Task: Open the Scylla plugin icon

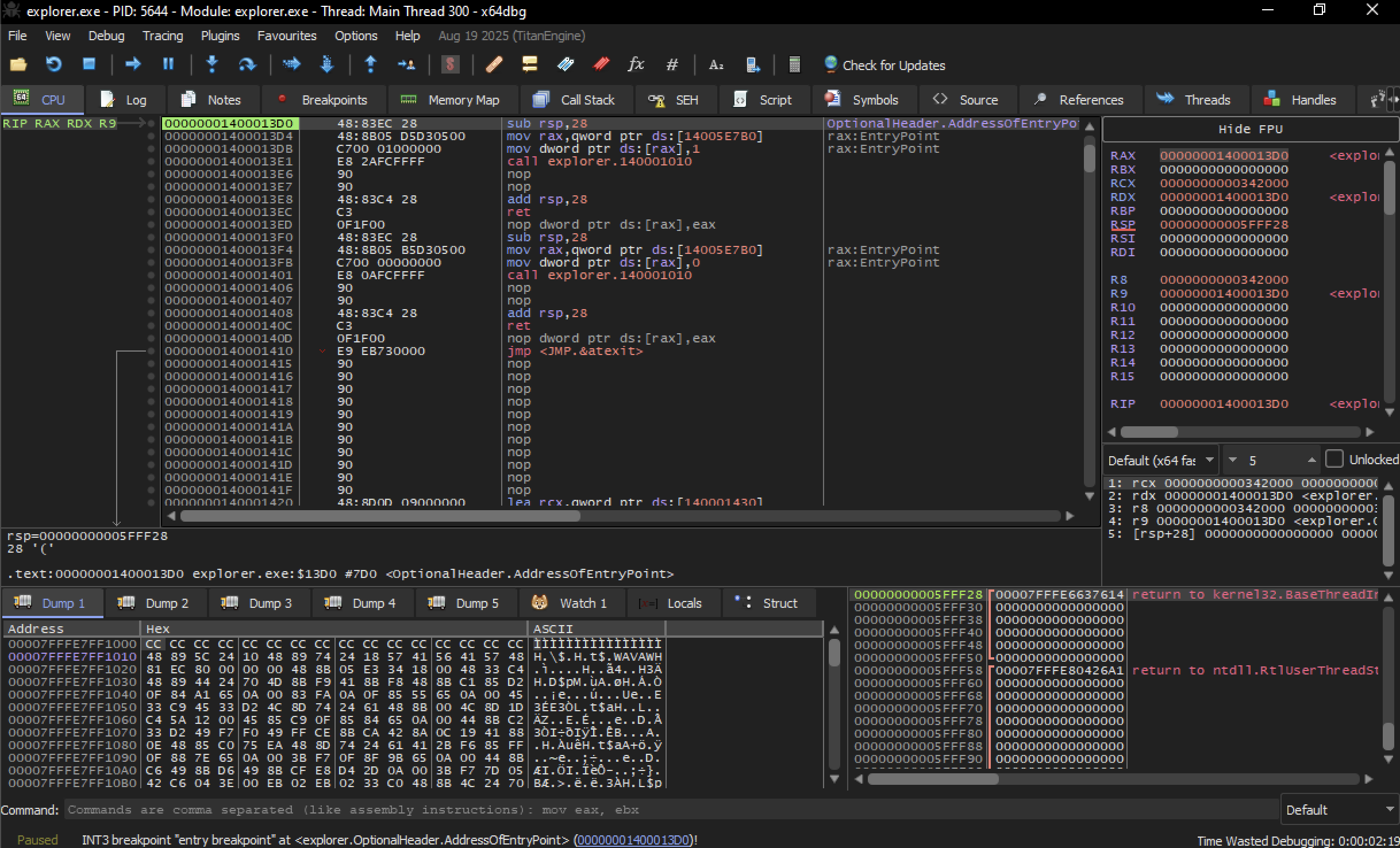Action: click(x=451, y=64)
